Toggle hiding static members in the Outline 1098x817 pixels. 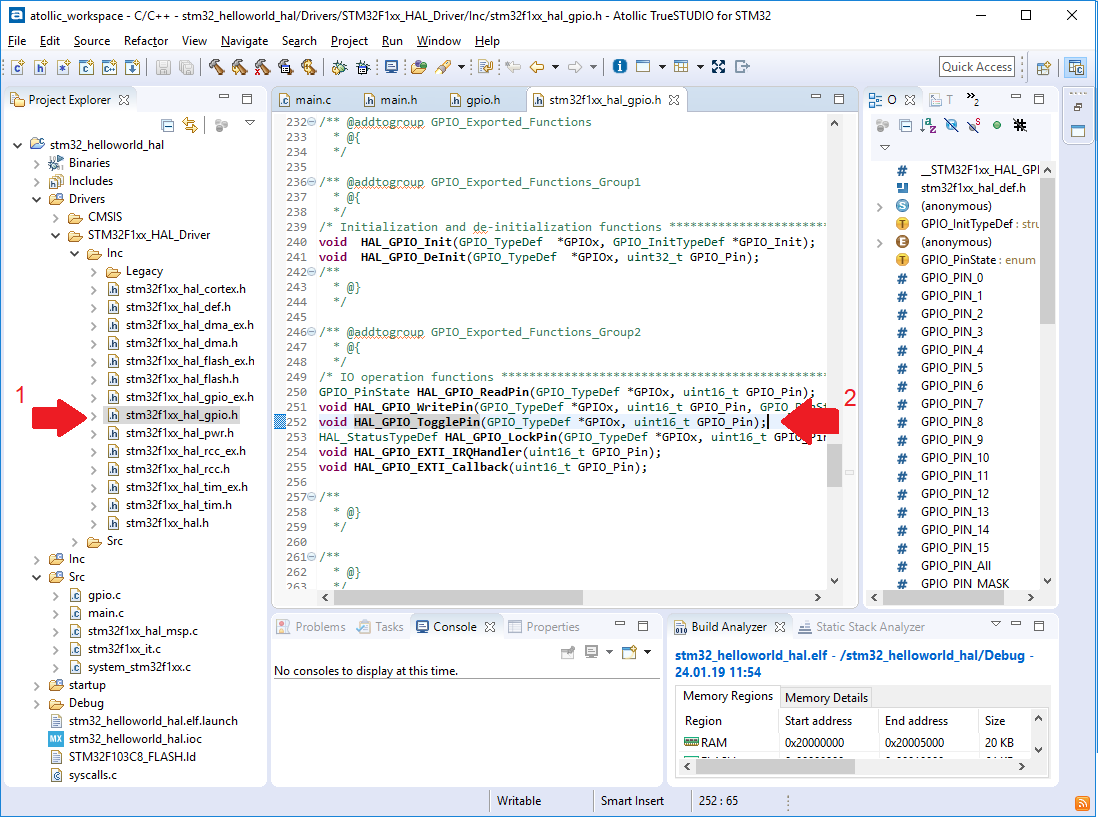pyautogui.click(x=972, y=124)
